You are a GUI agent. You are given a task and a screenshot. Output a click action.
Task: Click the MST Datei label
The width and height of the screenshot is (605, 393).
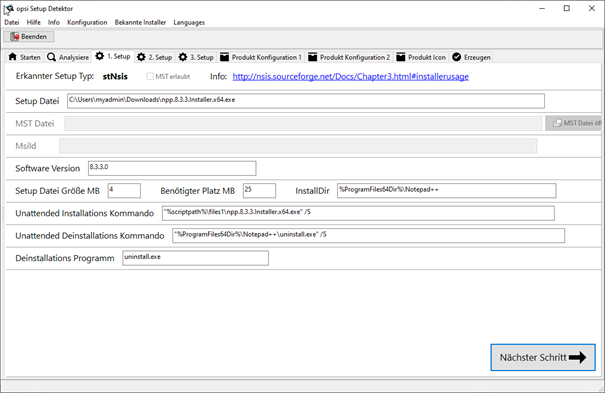pos(35,123)
